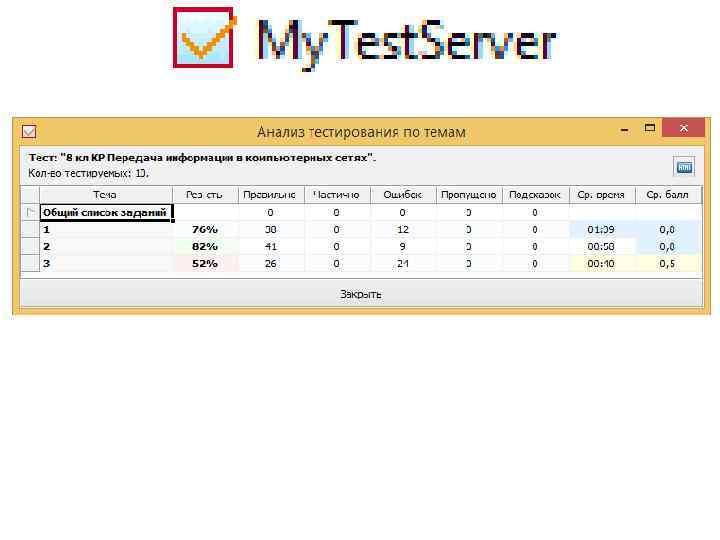The width and height of the screenshot is (720, 540).
Task: Click the Закрыть button
Action: click(x=361, y=293)
